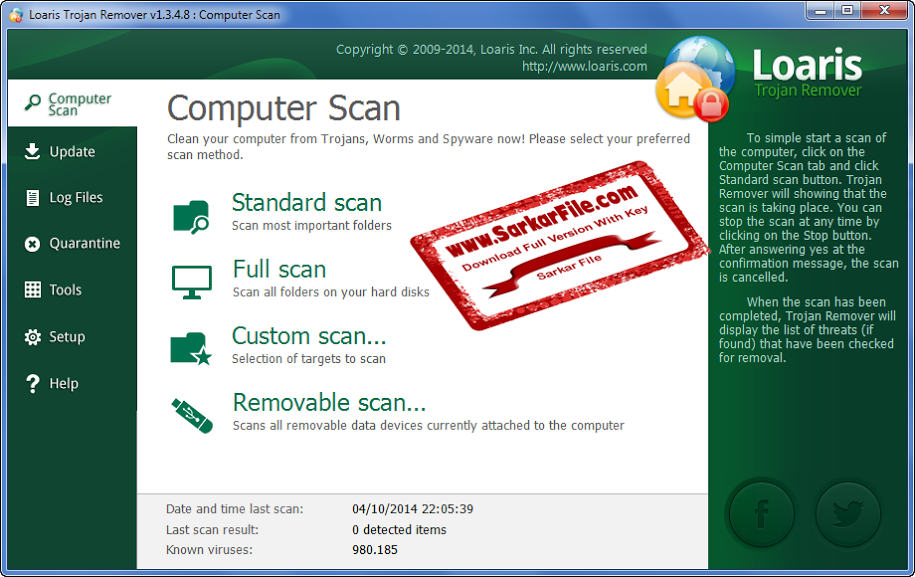This screenshot has width=915, height=577.
Task: Click the Setup gear icon
Action: pyautogui.click(x=33, y=337)
